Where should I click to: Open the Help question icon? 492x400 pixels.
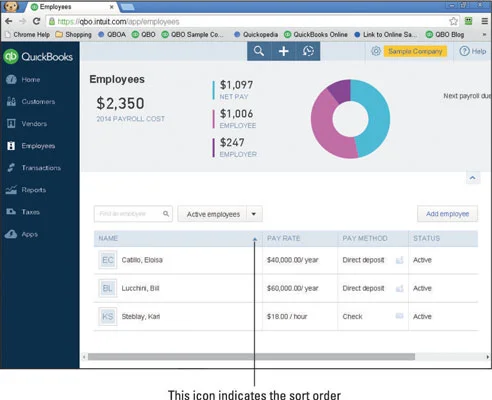[464, 51]
